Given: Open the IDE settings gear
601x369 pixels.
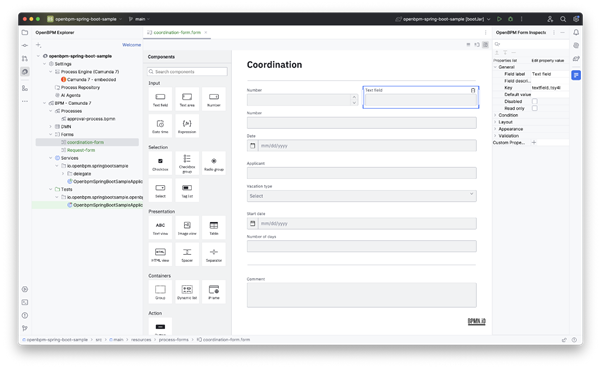Looking at the screenshot, I should pyautogui.click(x=576, y=19).
